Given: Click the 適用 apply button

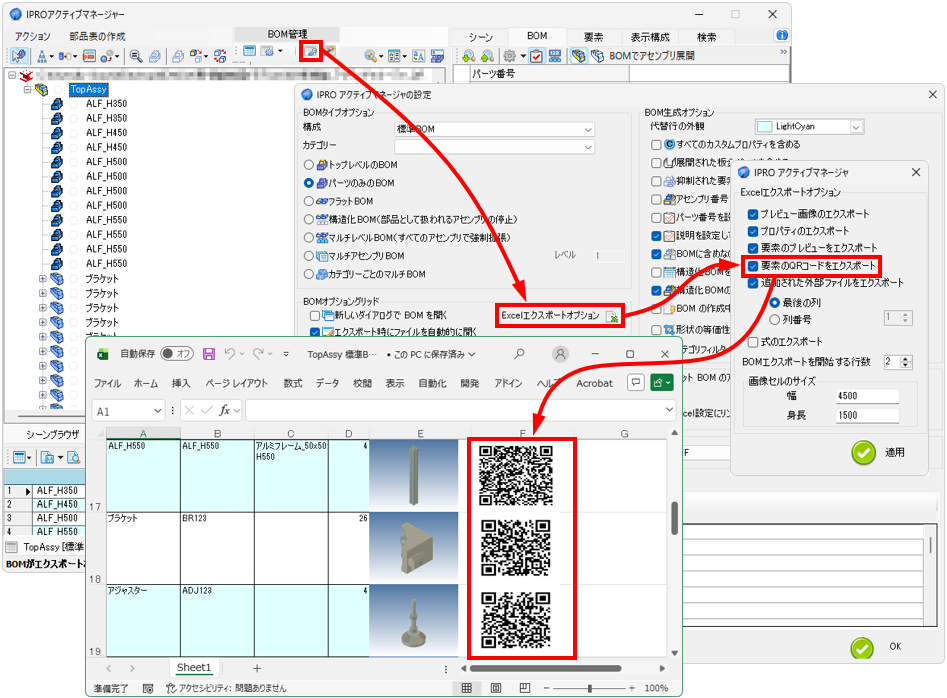Looking at the screenshot, I should tap(878, 452).
